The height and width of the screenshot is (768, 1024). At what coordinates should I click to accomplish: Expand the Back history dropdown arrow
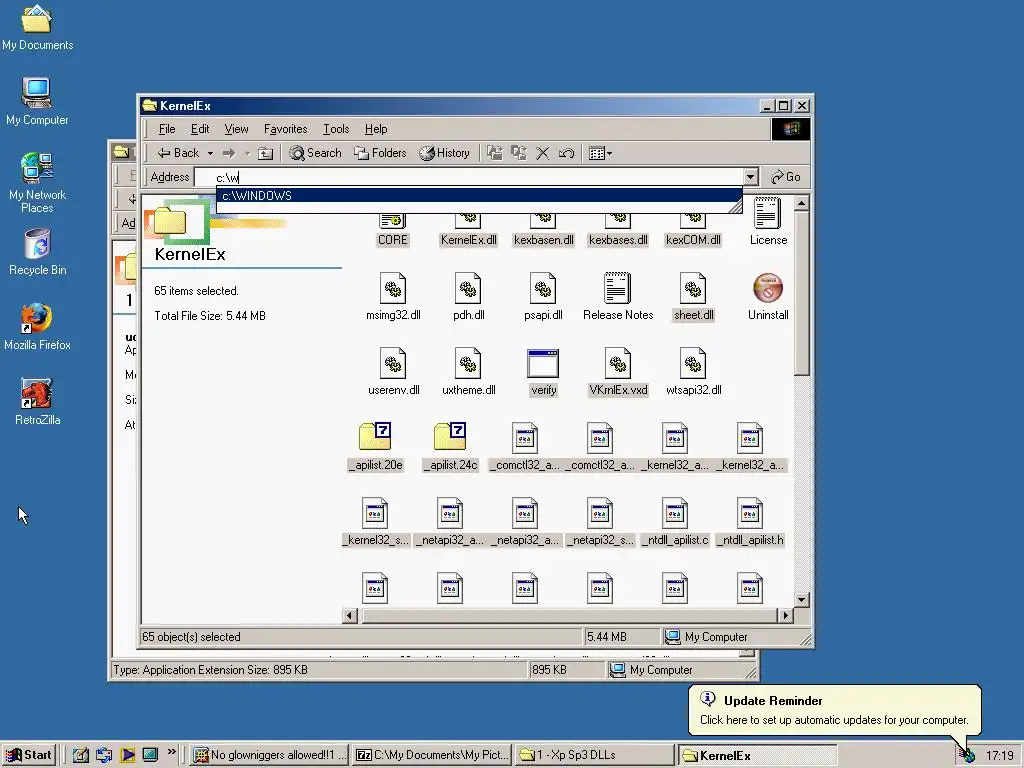click(210, 153)
